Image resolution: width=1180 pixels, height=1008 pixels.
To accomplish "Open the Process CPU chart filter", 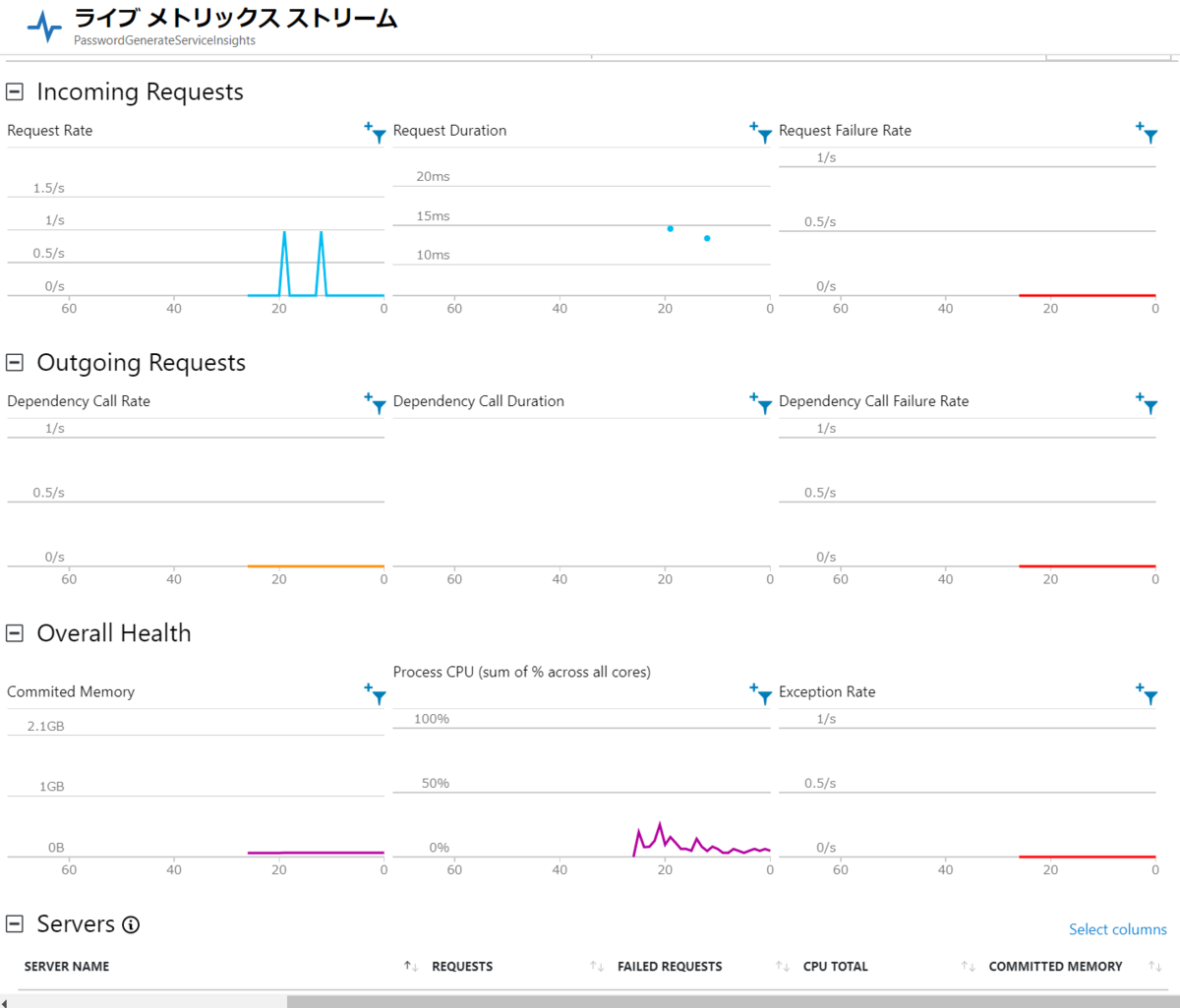I will click(x=761, y=694).
